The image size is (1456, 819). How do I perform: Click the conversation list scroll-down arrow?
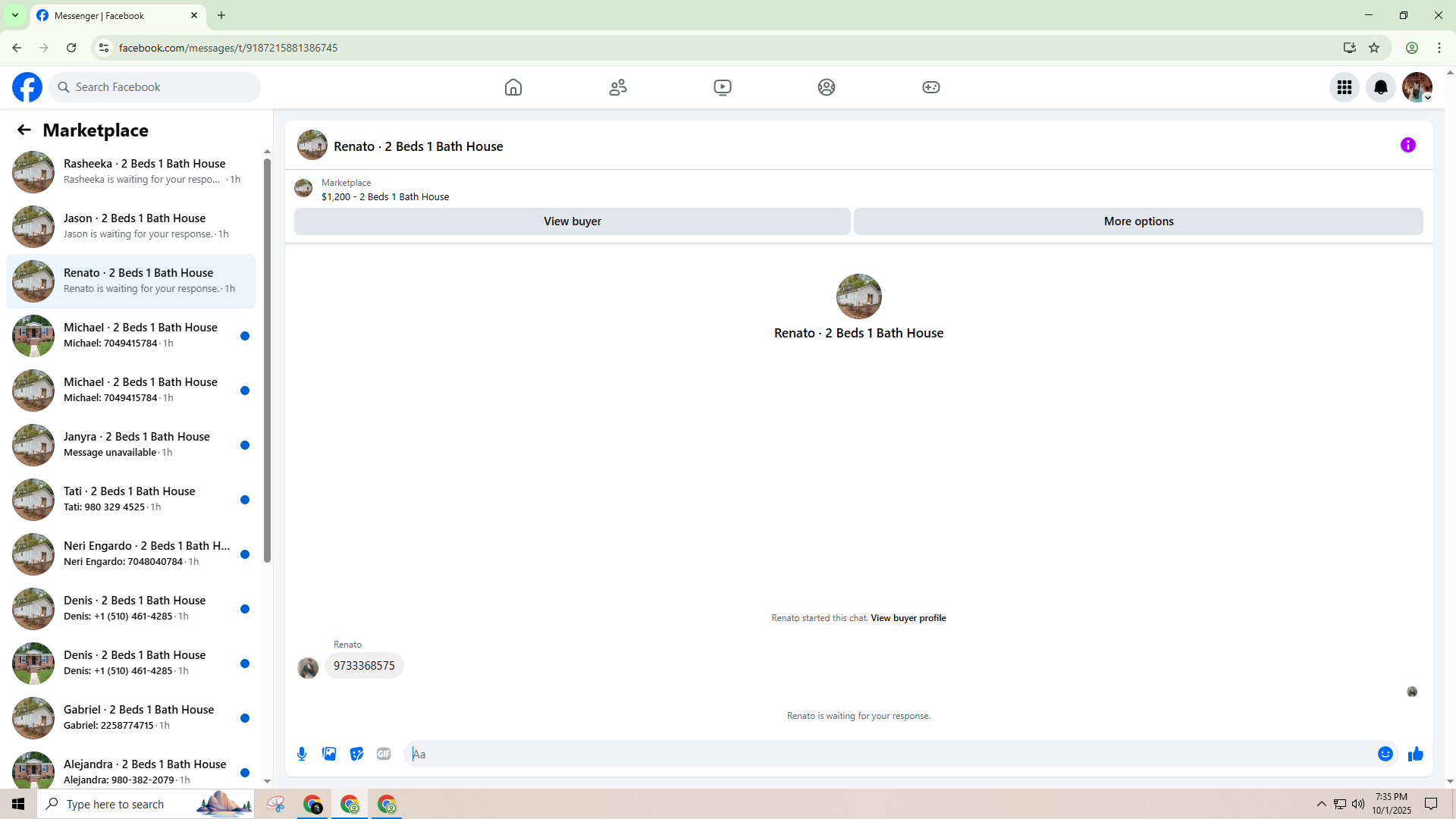pyautogui.click(x=267, y=781)
